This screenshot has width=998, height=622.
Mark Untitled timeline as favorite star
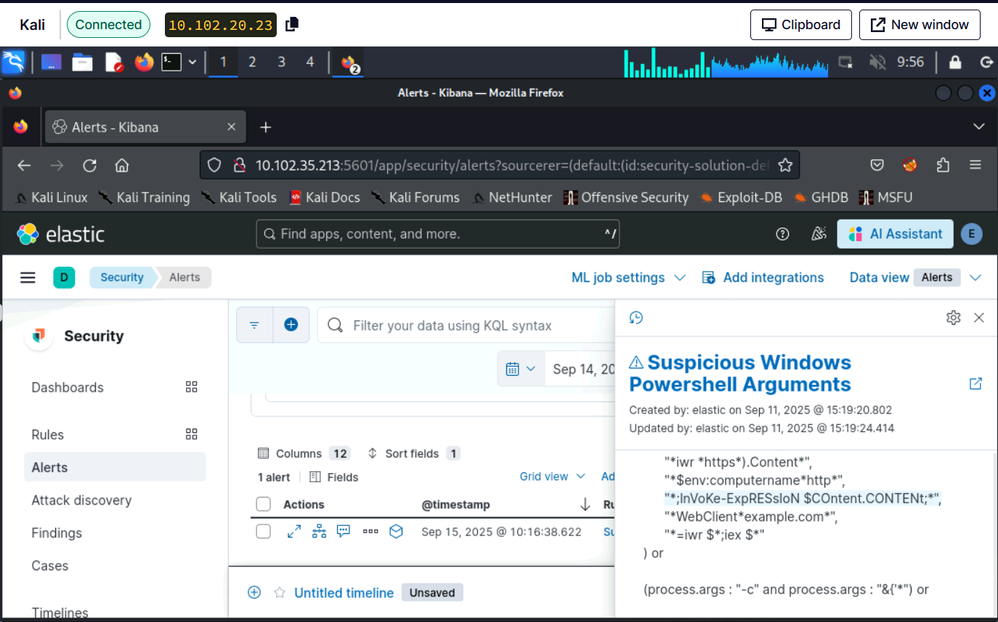tap(280, 593)
